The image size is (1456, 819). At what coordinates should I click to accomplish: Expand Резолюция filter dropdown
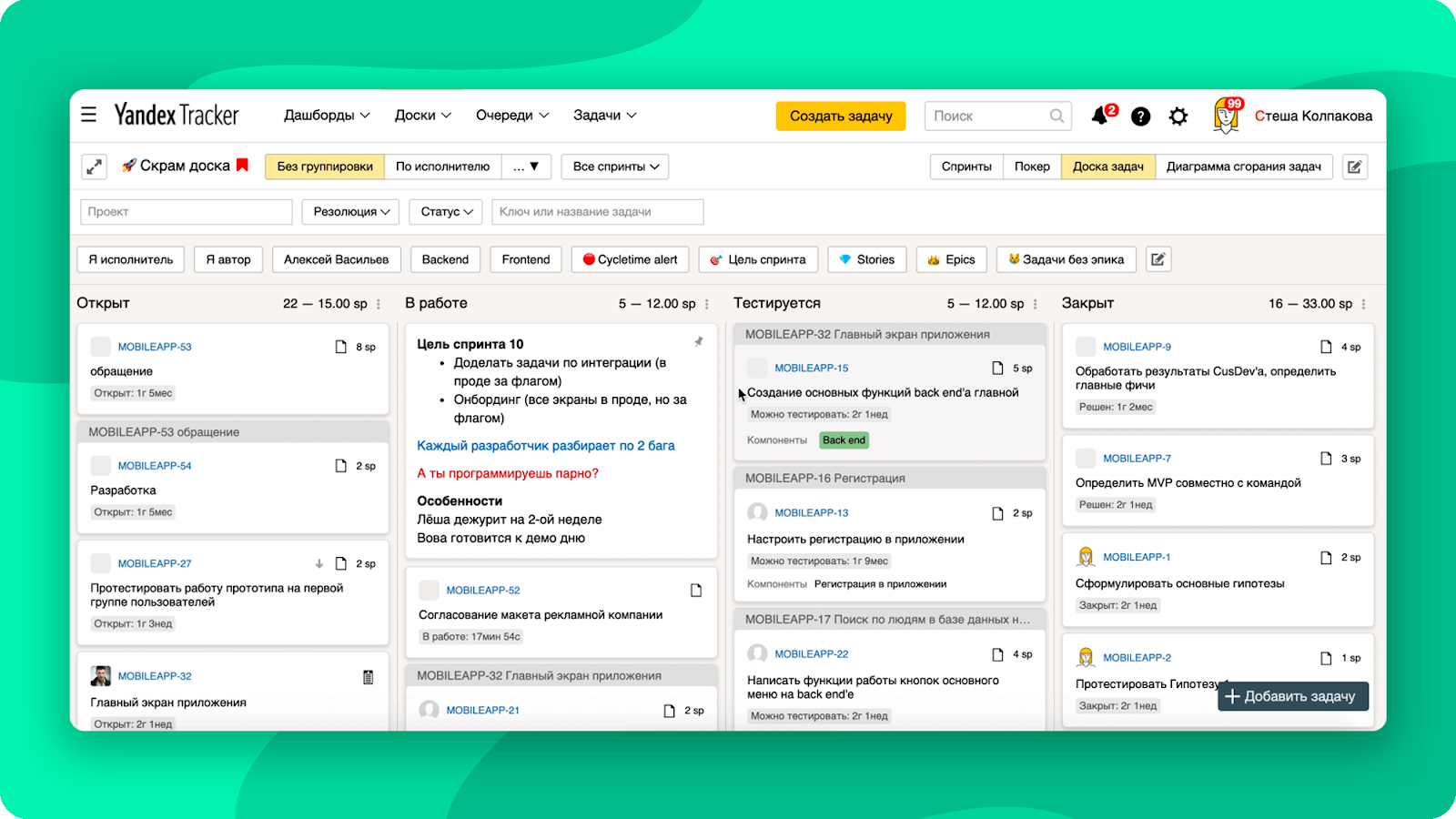point(350,212)
